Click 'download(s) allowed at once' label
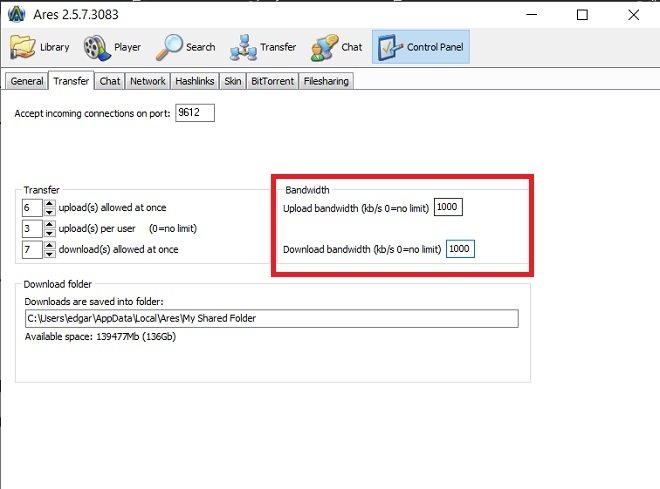660x489 pixels. click(118, 250)
